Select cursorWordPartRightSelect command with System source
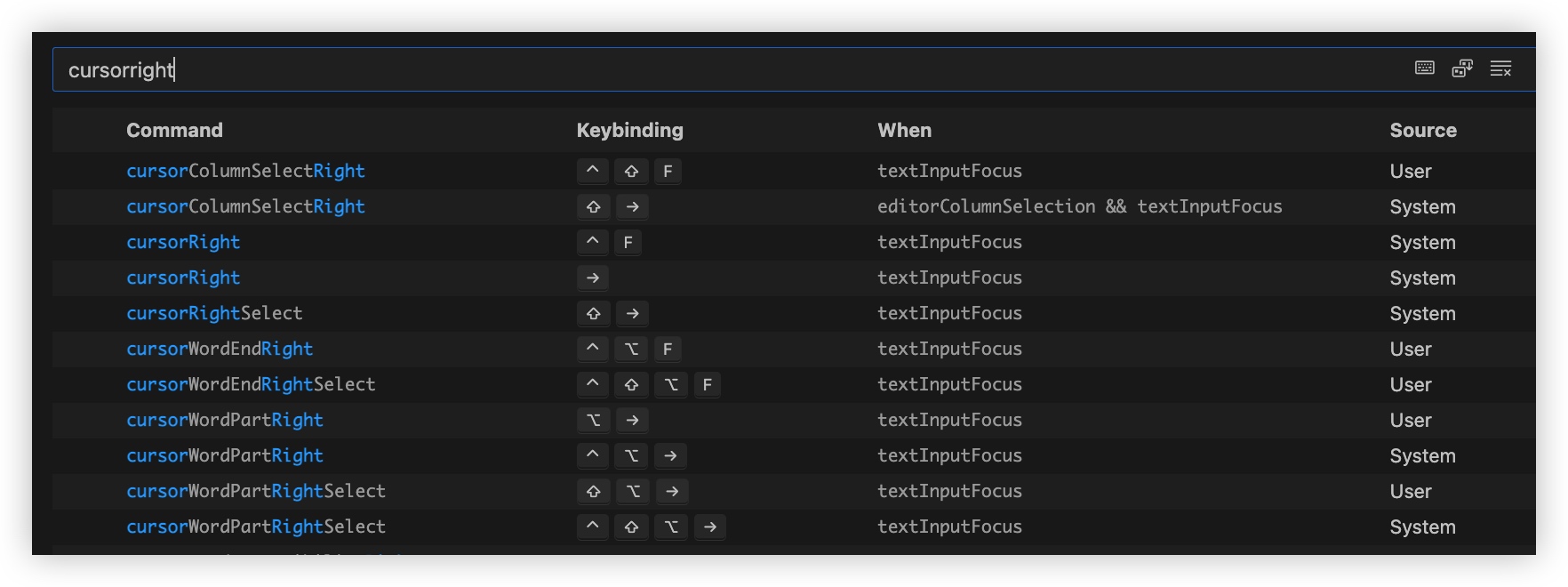 (256, 527)
